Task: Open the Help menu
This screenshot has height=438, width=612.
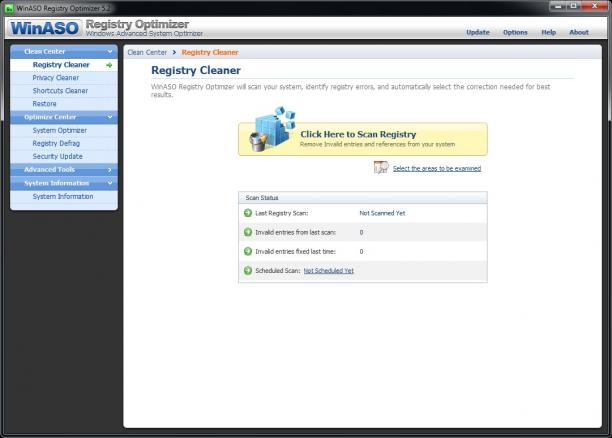Action: point(548,32)
